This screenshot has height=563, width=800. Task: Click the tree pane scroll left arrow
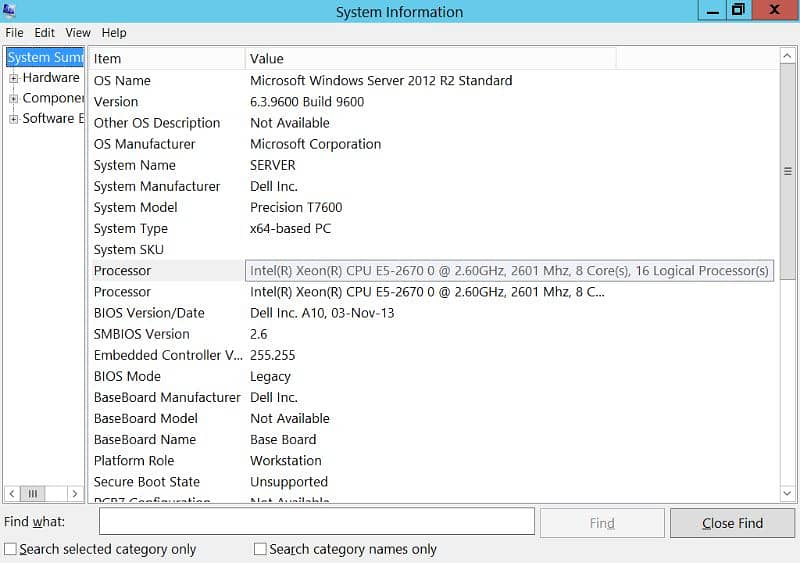click(x=12, y=494)
